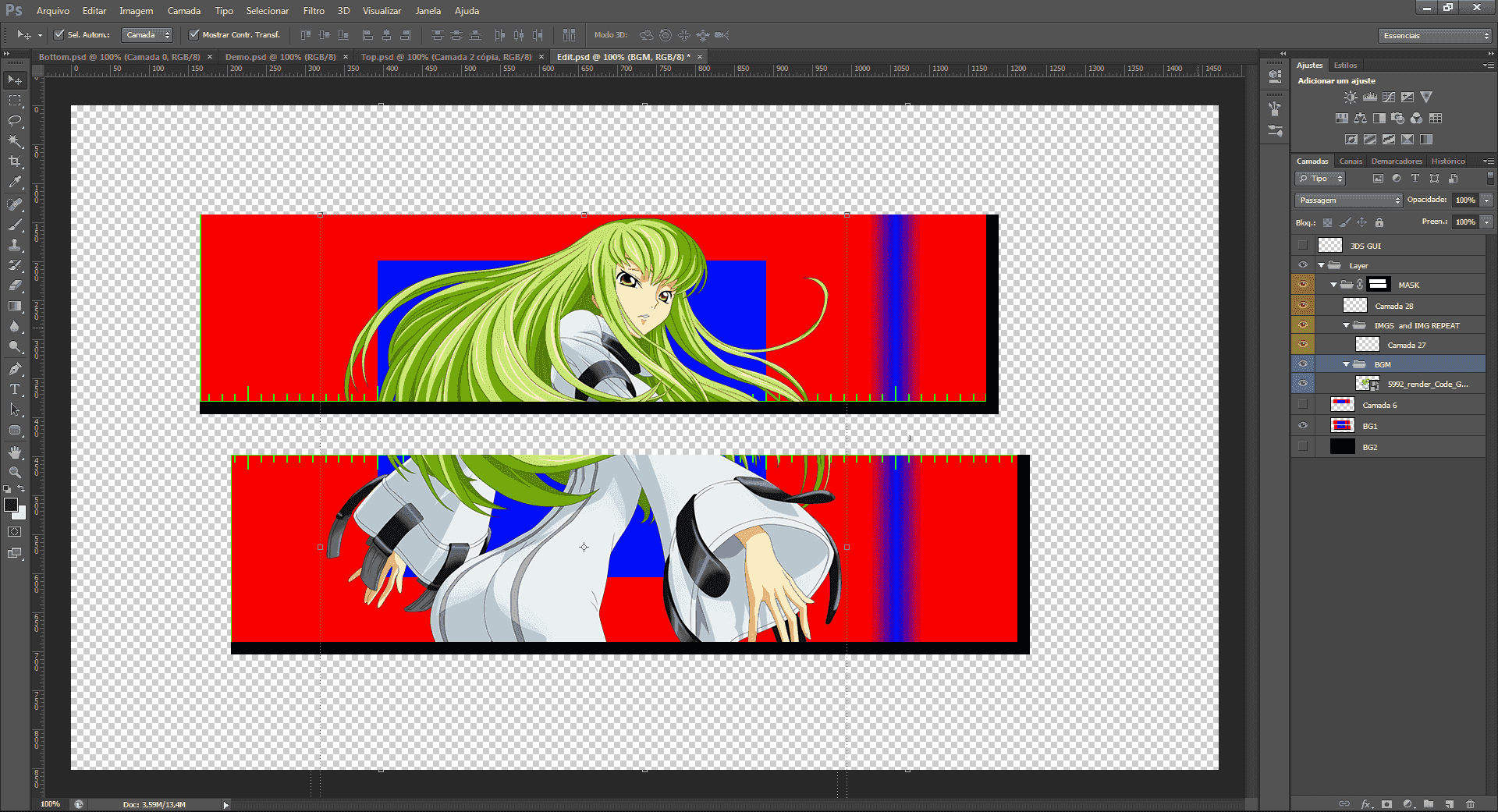Select the Hand tool

point(15,452)
